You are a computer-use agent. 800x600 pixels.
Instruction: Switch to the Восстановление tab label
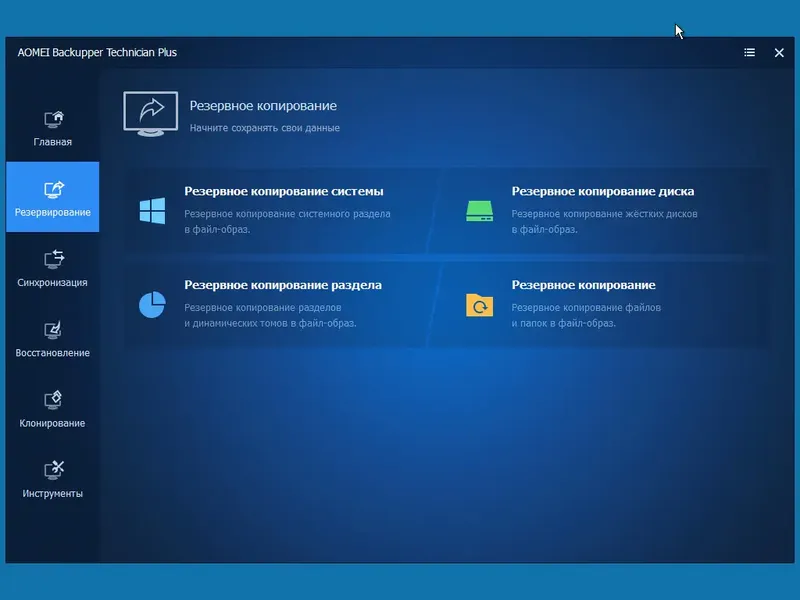point(53,353)
